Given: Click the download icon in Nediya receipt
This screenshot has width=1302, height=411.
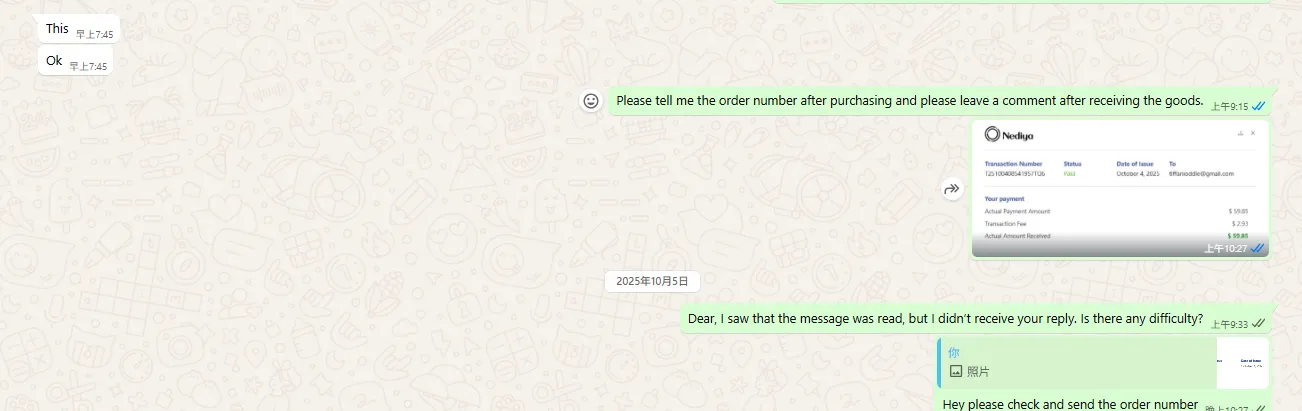Looking at the screenshot, I should pos(1240,133).
